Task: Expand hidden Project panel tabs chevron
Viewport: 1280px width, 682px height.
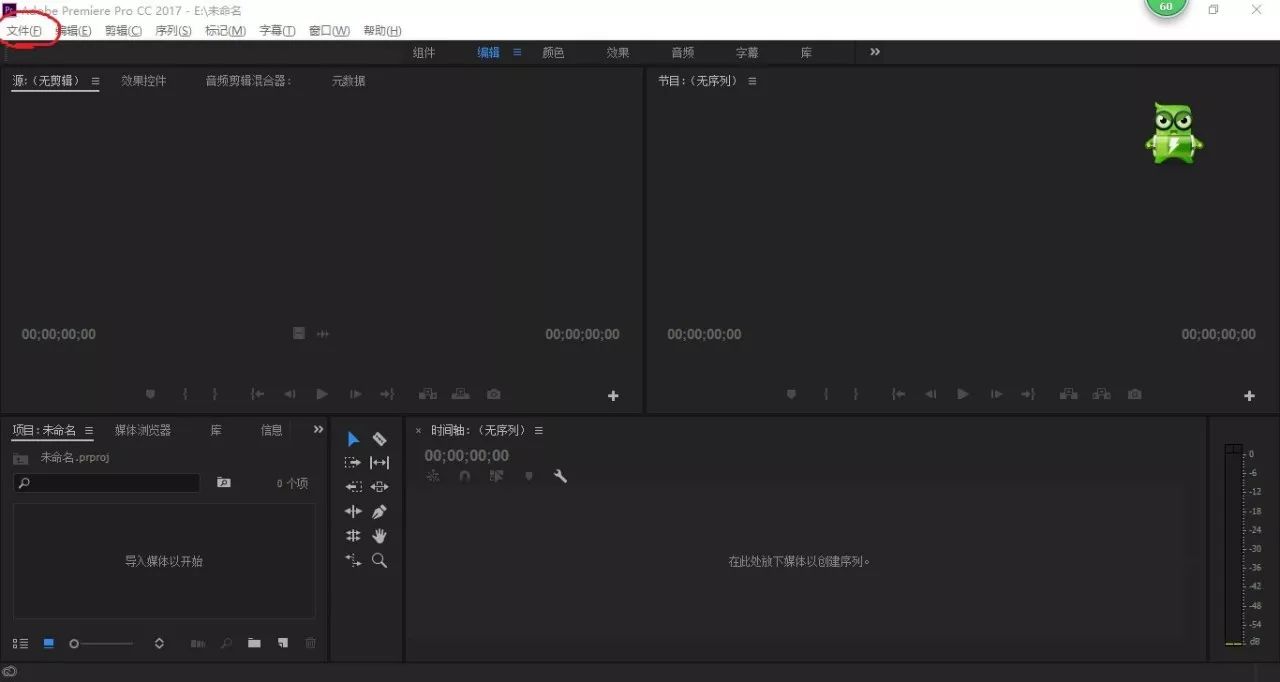Action: 319,429
